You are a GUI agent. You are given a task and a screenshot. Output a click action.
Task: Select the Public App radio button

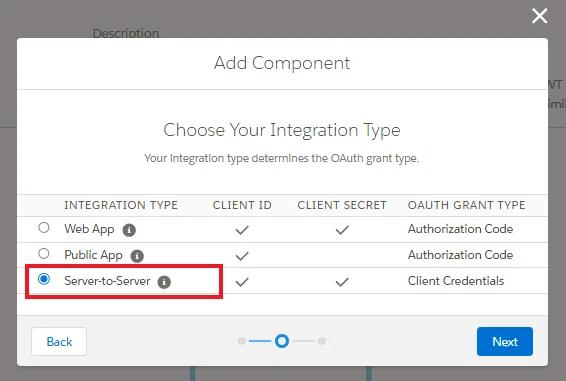[x=44, y=254]
